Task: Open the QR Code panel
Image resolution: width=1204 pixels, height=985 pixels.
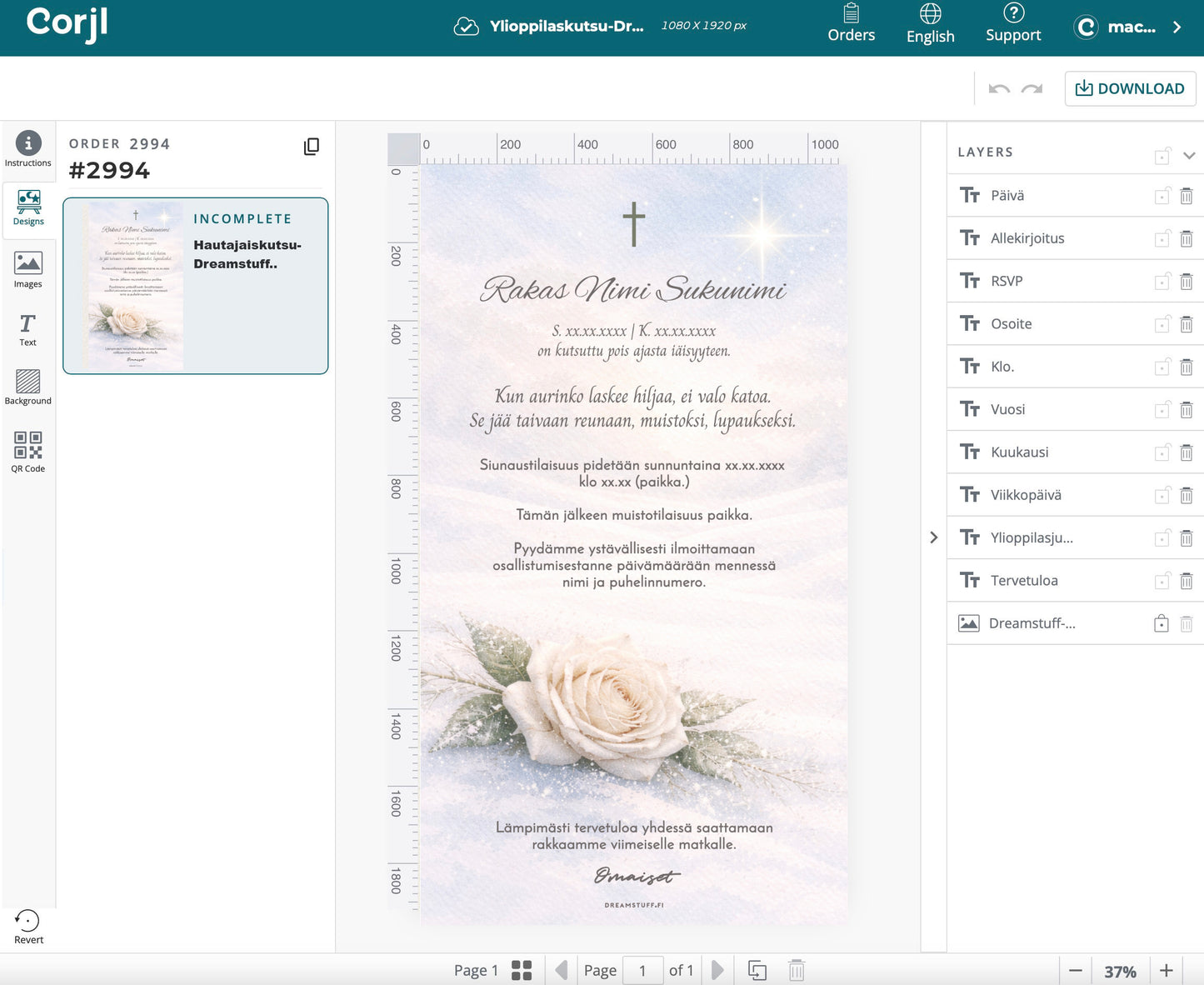Action: point(28,450)
